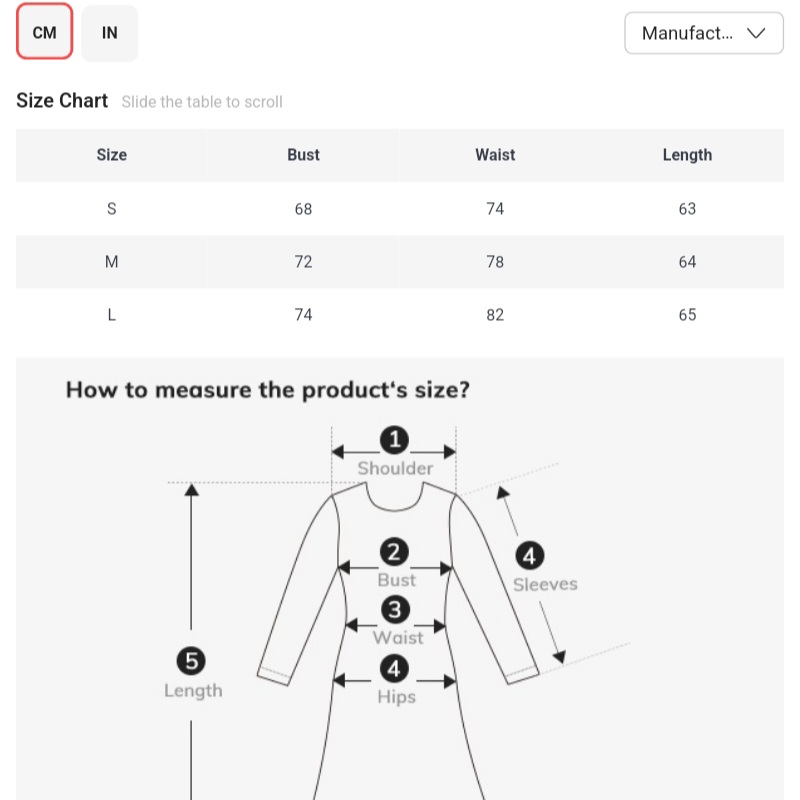This screenshot has width=800, height=800.
Task: Switch units to CM
Action: click(x=45, y=33)
